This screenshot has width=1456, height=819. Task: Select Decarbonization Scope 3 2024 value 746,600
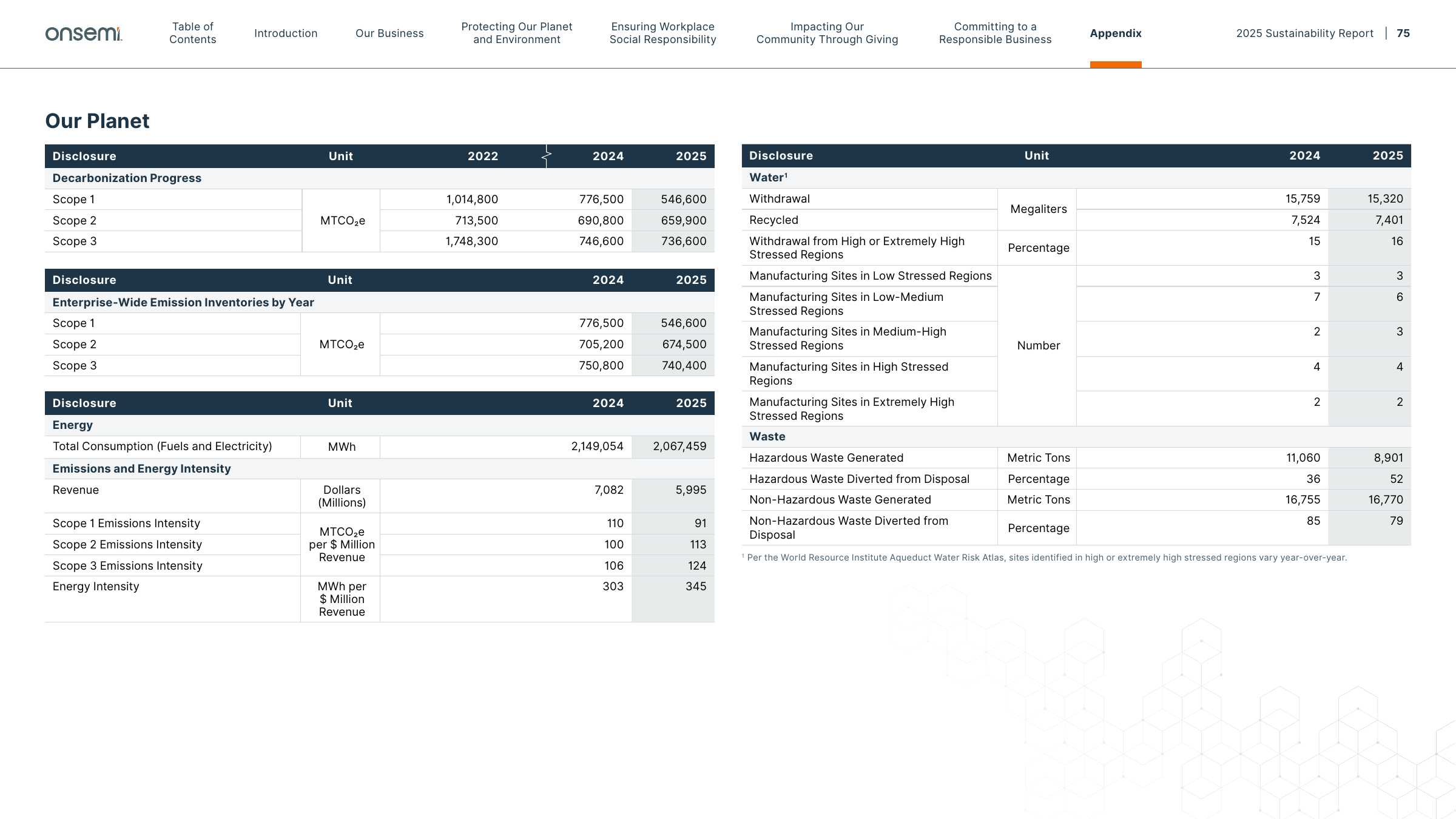tap(601, 241)
